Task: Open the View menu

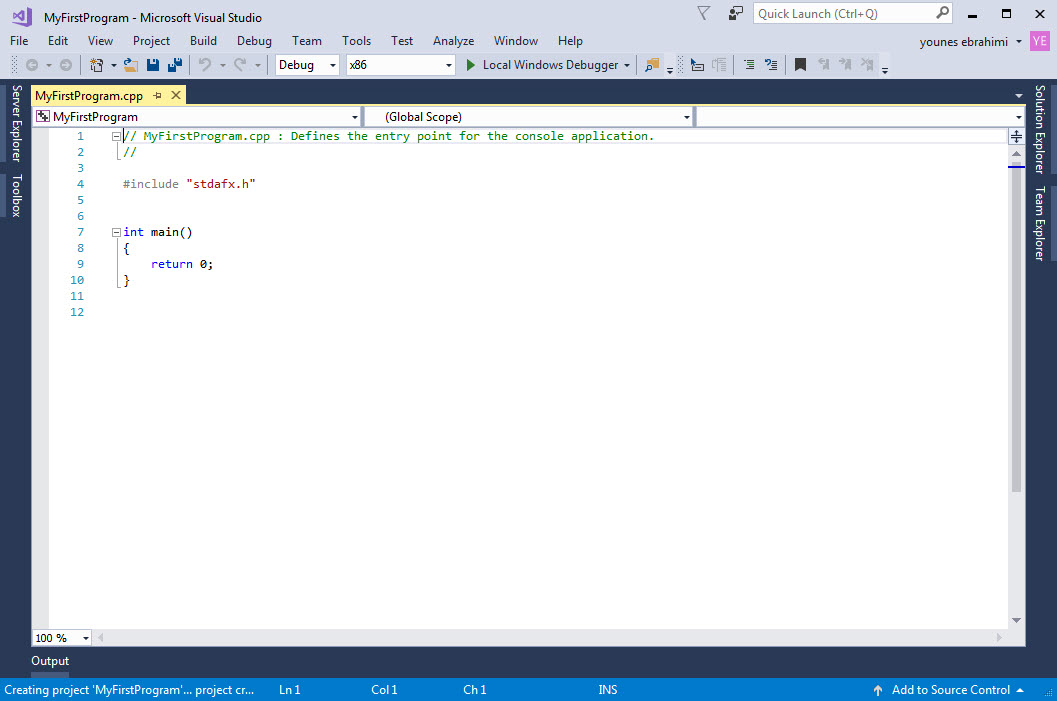Action: click(x=100, y=41)
